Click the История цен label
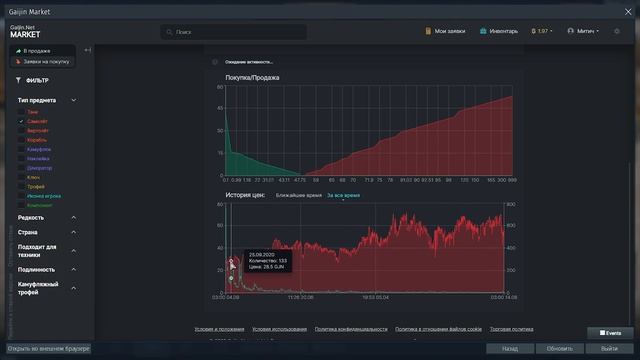This screenshot has width=640, height=360. [245, 195]
